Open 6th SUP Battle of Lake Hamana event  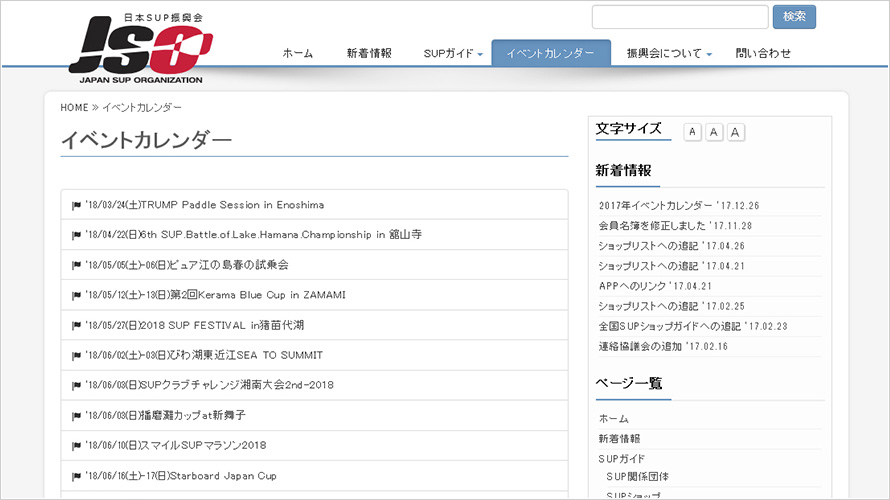pyautogui.click(x=253, y=234)
